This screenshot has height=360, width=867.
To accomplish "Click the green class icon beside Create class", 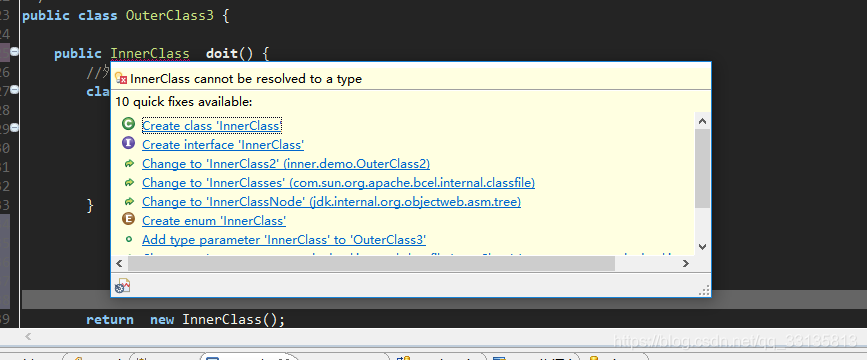I will (x=128, y=124).
